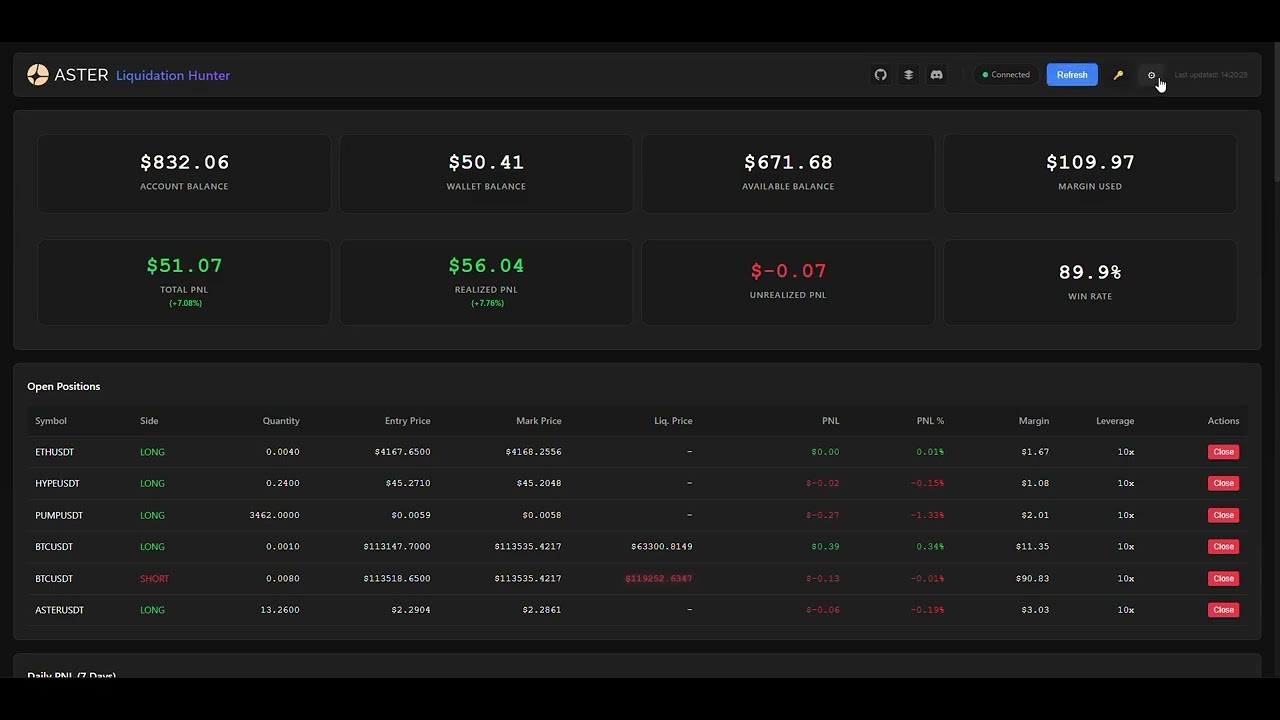Select the UNREALIZED PNL value
The height and width of the screenshot is (720, 1280).
788,270
